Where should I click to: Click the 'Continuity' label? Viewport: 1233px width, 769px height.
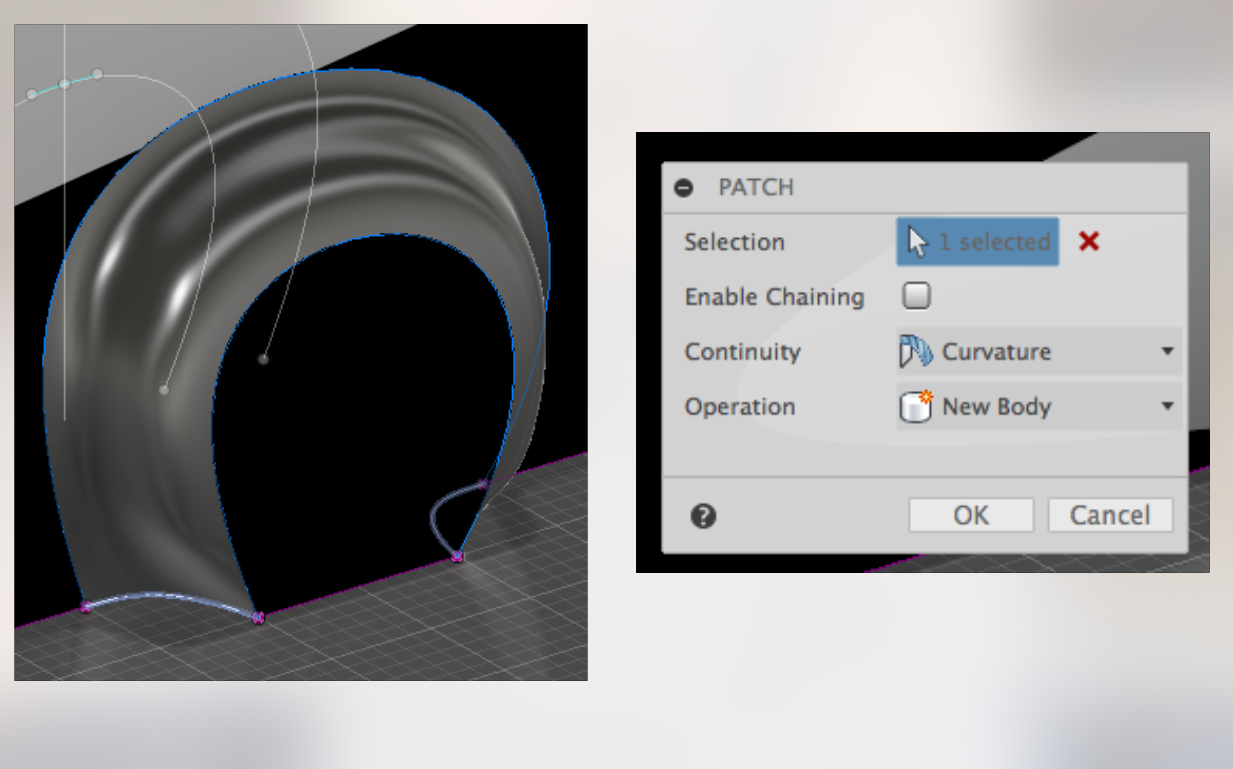(x=743, y=352)
